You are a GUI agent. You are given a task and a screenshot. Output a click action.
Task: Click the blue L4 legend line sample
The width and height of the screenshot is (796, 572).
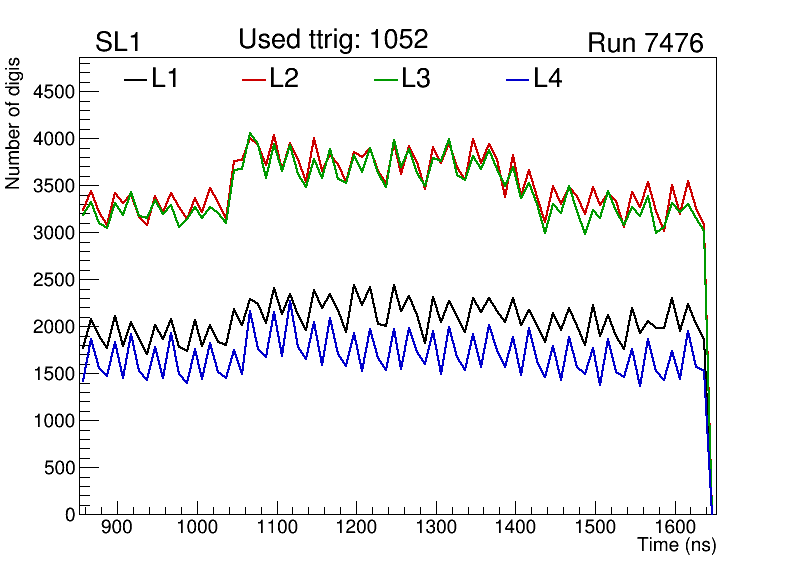(x=517, y=78)
